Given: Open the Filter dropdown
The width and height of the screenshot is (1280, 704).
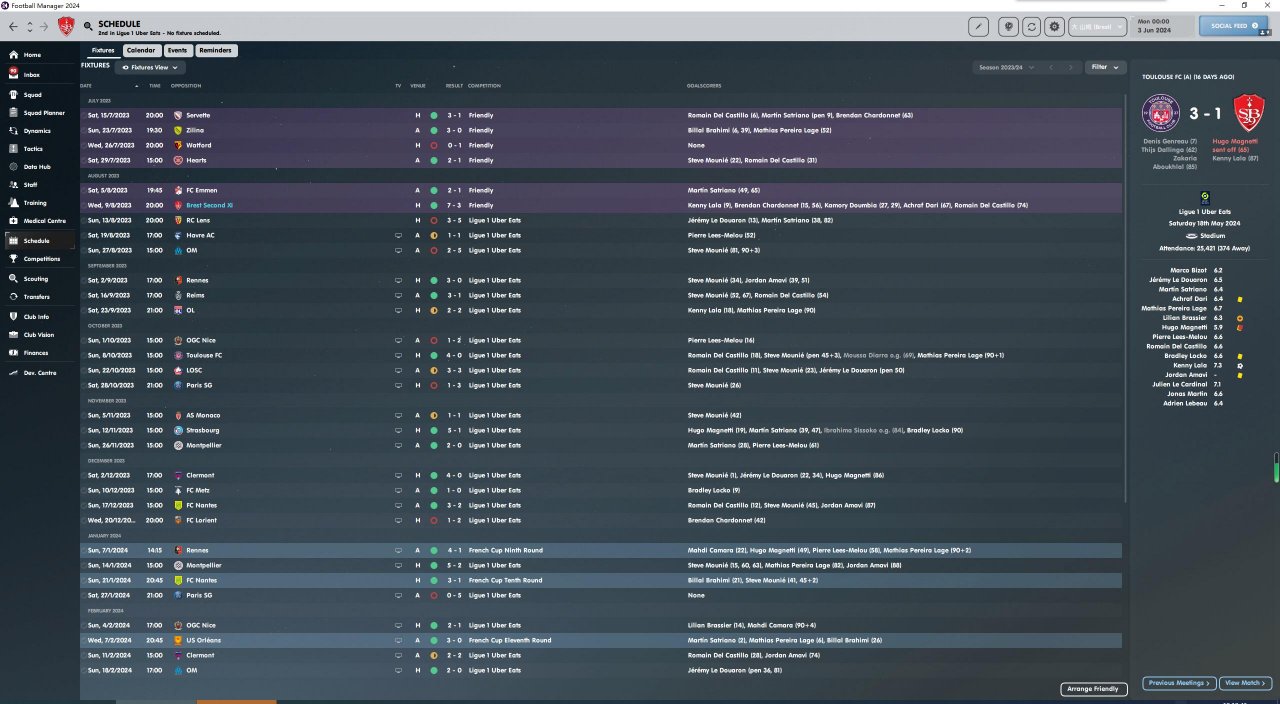Looking at the screenshot, I should [x=1105, y=67].
